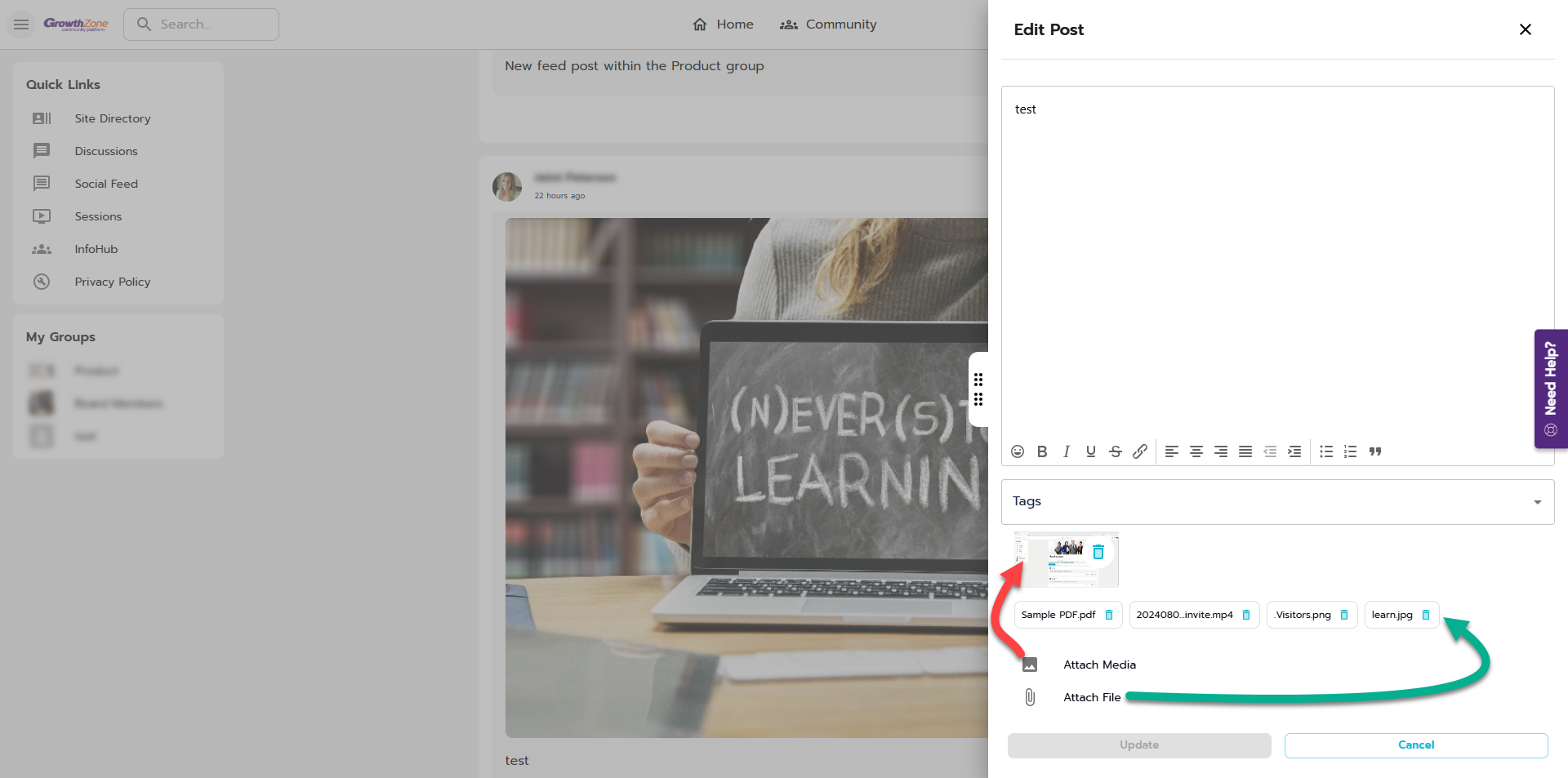
Task: Open the hamburger menu icon
Action: click(x=21, y=24)
